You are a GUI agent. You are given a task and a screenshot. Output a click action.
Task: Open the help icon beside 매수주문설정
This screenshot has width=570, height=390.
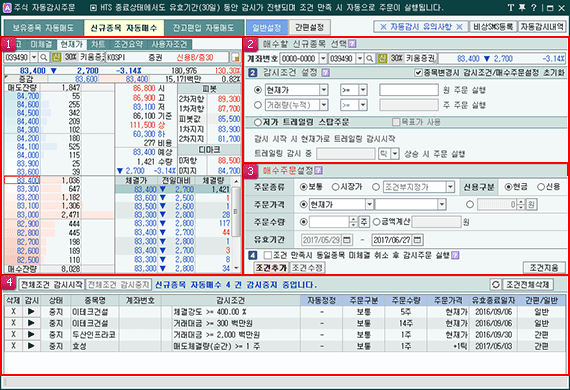click(318, 170)
